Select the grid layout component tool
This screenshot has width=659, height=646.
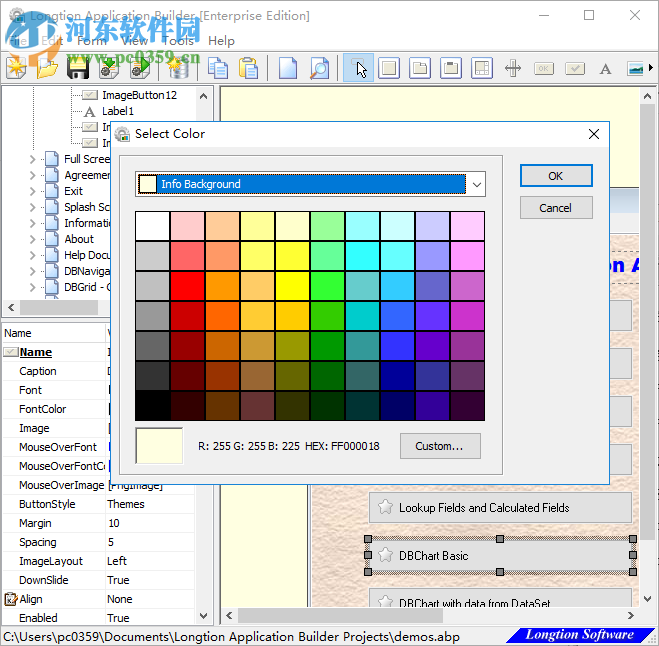click(x=482, y=68)
